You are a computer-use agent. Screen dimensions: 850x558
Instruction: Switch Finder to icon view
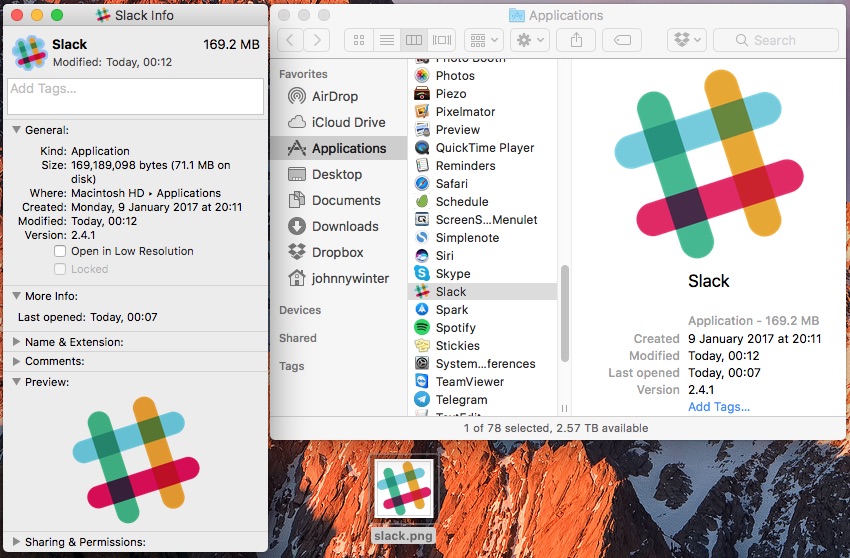358,40
